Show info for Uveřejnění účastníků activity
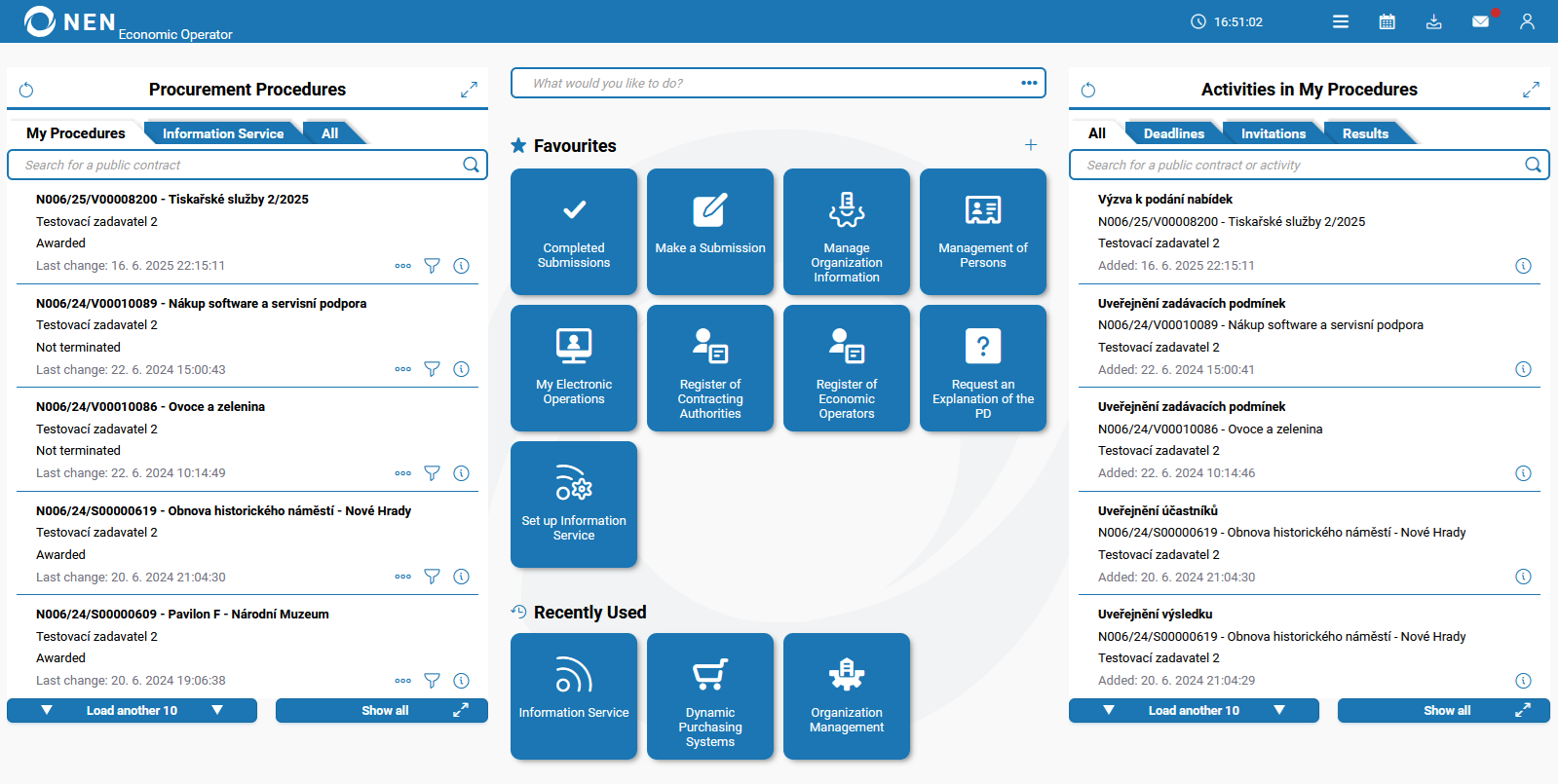 click(1524, 577)
